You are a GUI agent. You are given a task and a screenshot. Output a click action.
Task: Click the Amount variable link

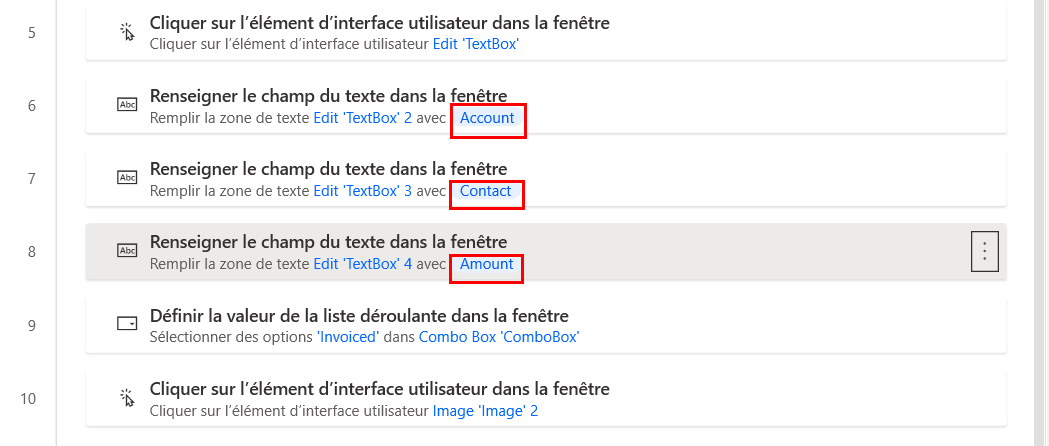tap(486, 264)
